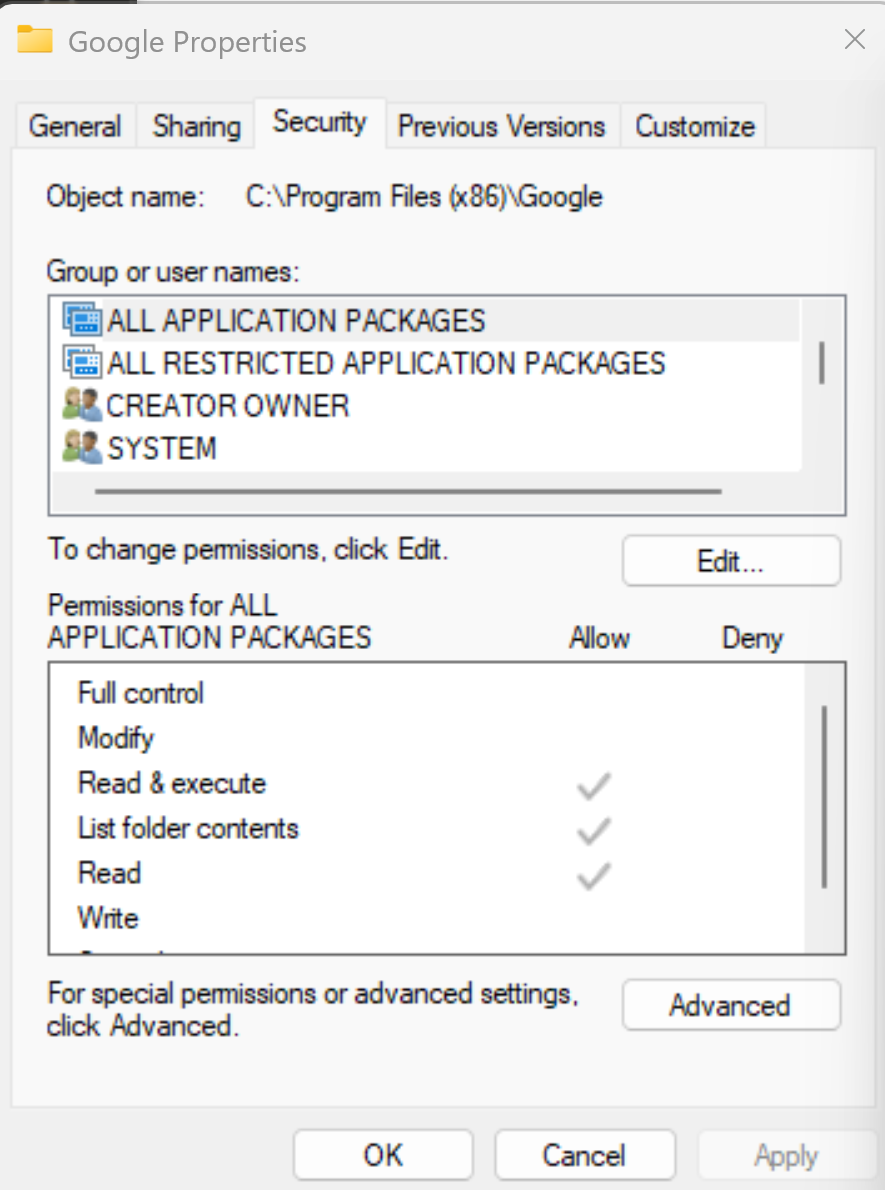Click the permissions list vertical scrollbar
The width and height of the screenshot is (885, 1190).
824,796
